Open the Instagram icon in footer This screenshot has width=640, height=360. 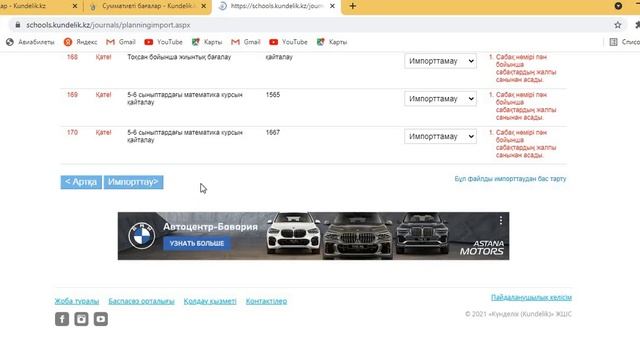coord(81,319)
